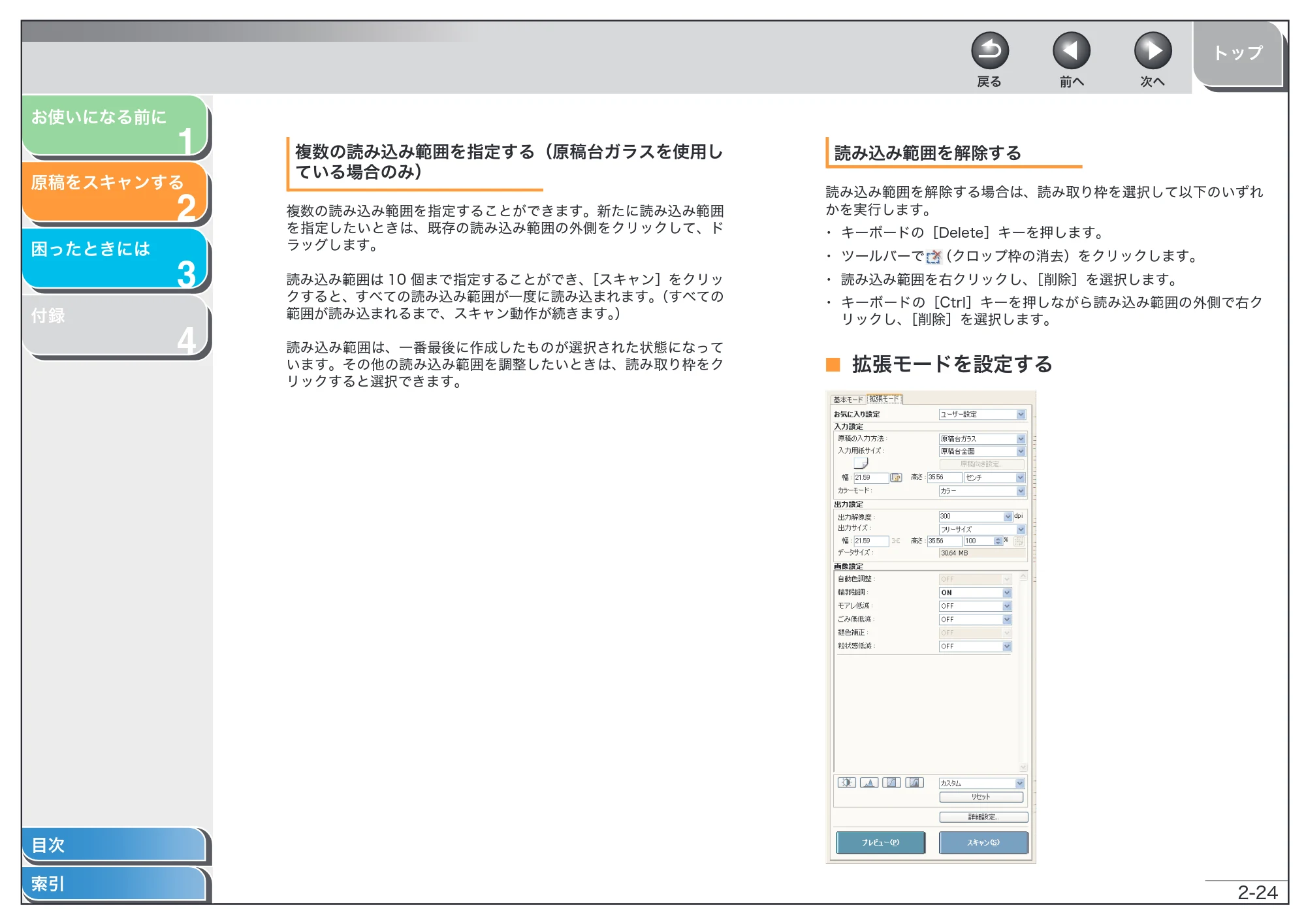Click the output 幅 field in 出力設定
The height and width of the screenshot is (924, 1306).
(871, 541)
